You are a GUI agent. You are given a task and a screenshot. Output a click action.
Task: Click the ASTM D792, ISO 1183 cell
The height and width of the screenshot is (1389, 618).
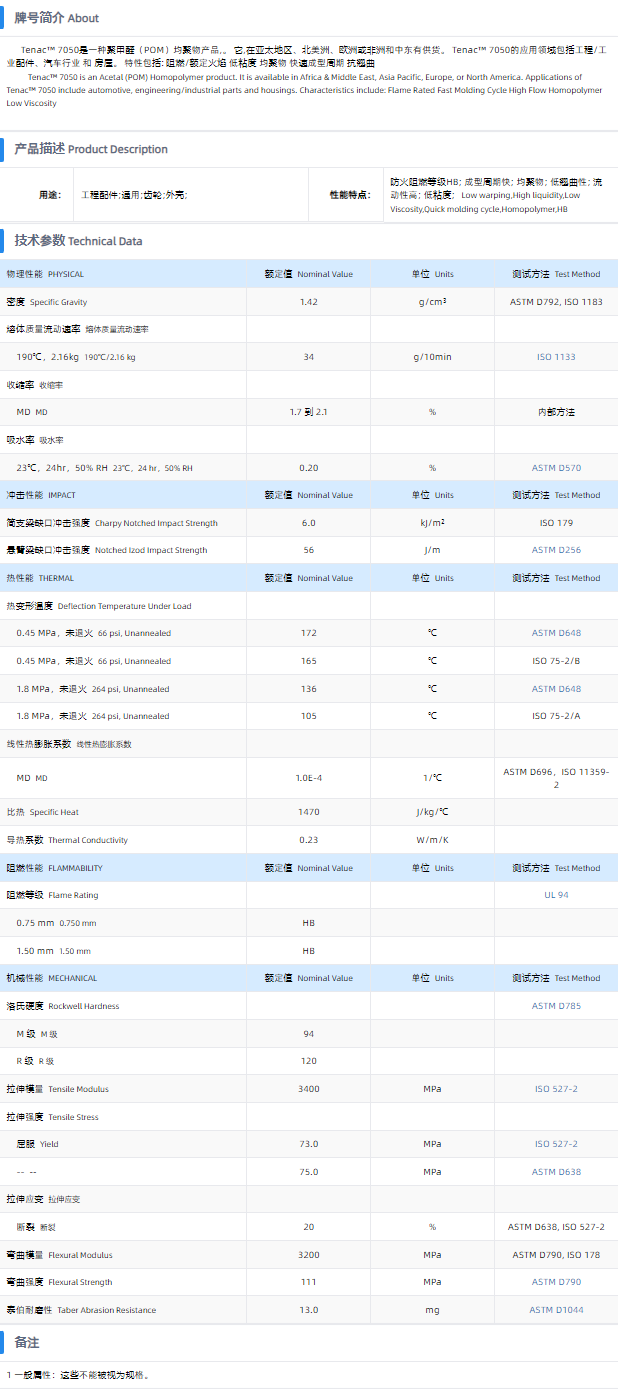click(556, 302)
